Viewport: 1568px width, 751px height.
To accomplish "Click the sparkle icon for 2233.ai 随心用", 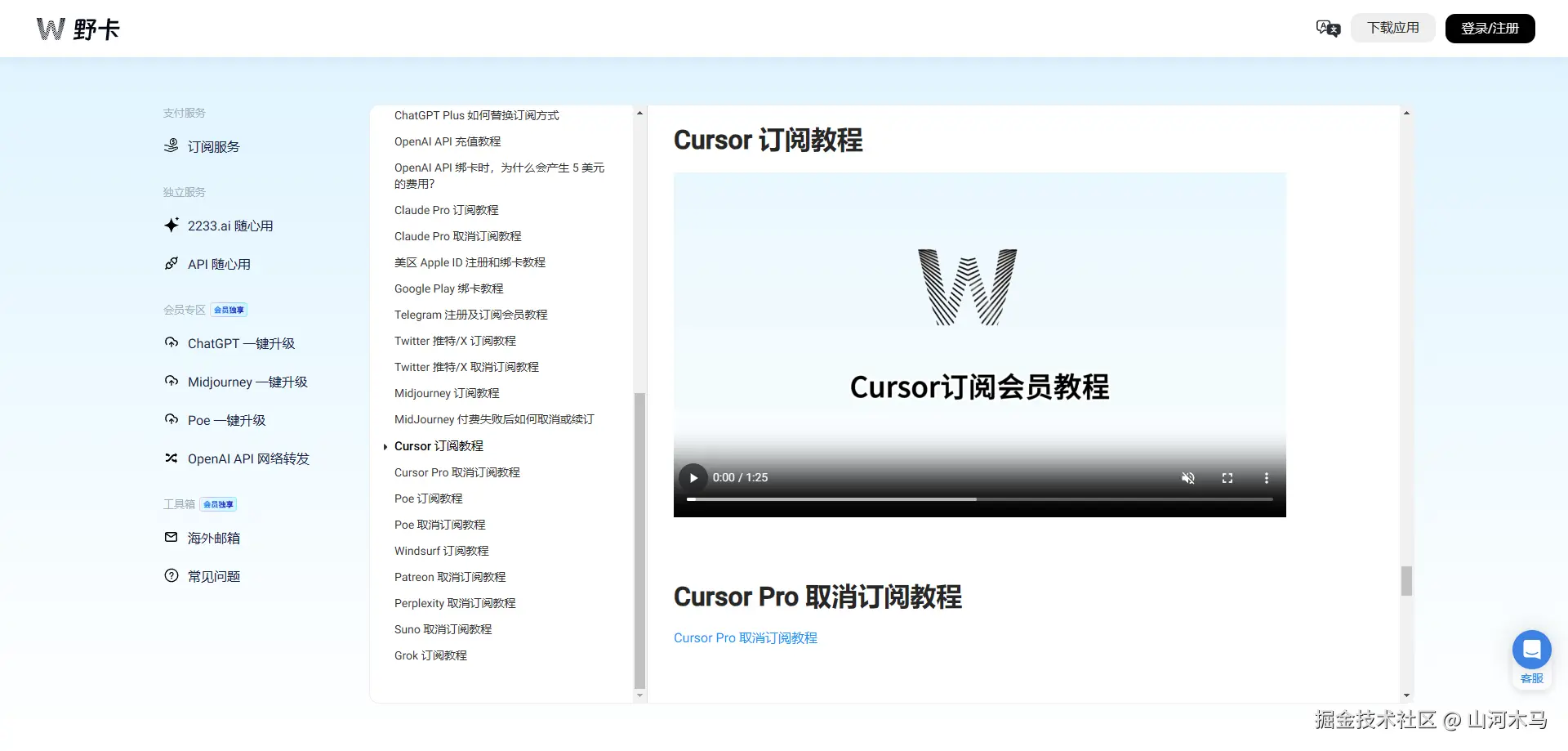I will [x=171, y=225].
